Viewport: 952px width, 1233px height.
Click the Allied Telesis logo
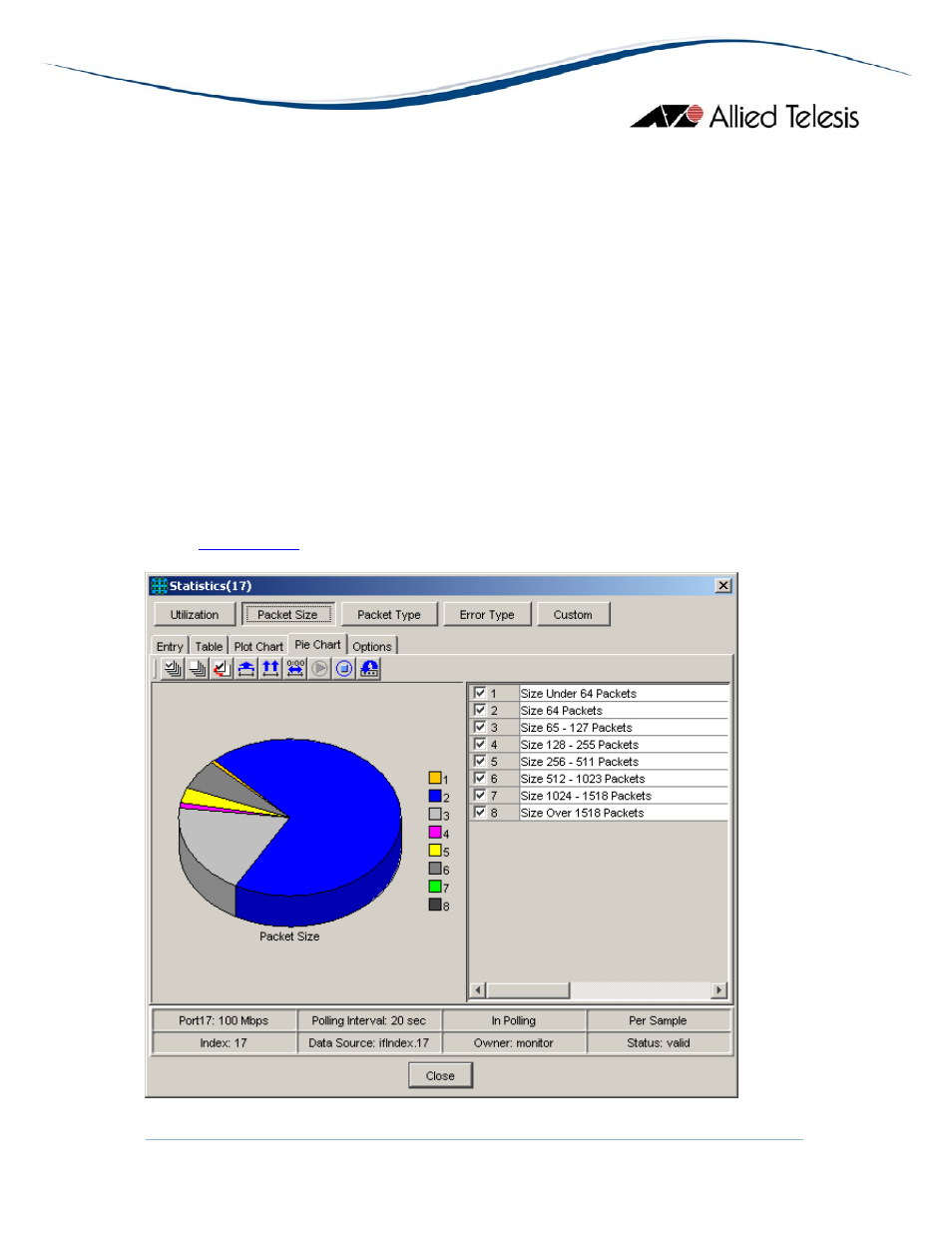[x=744, y=117]
